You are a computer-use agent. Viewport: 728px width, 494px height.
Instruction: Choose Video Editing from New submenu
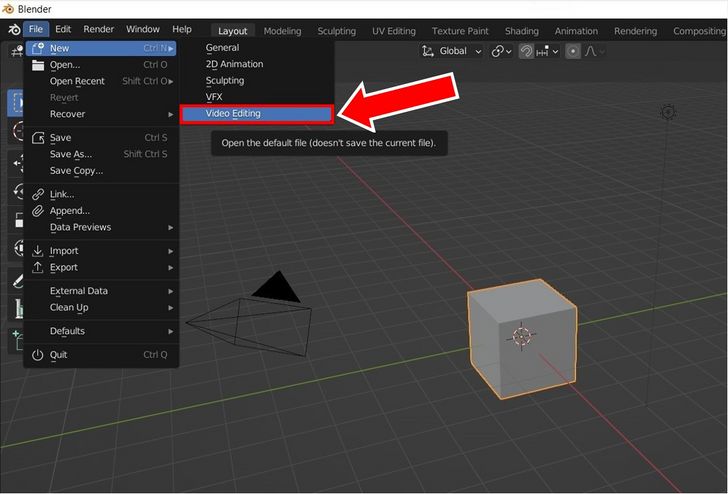(x=257, y=114)
